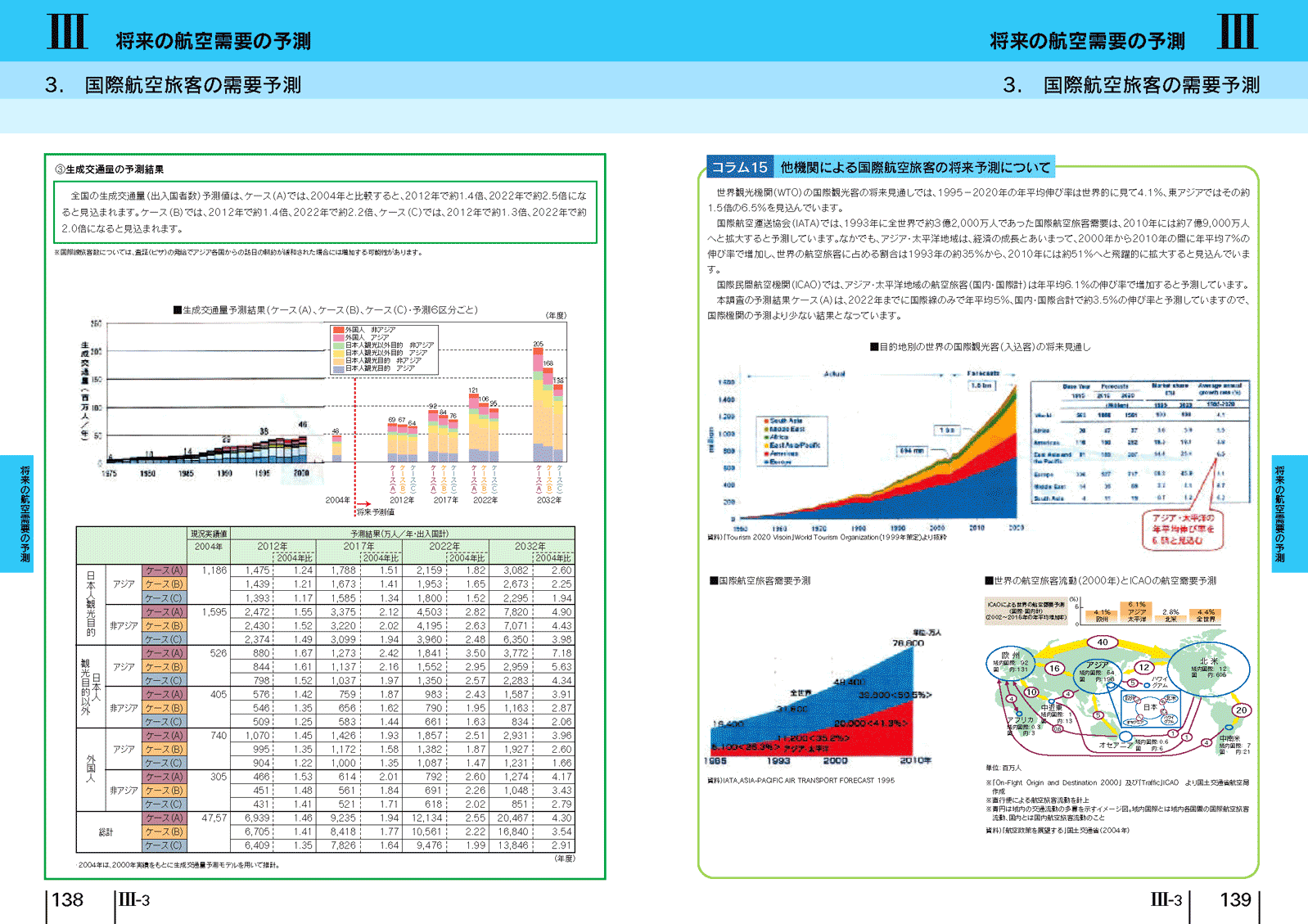Click the 76,800 value on the IATA chart
The width and height of the screenshot is (1308, 924).
click(x=908, y=643)
